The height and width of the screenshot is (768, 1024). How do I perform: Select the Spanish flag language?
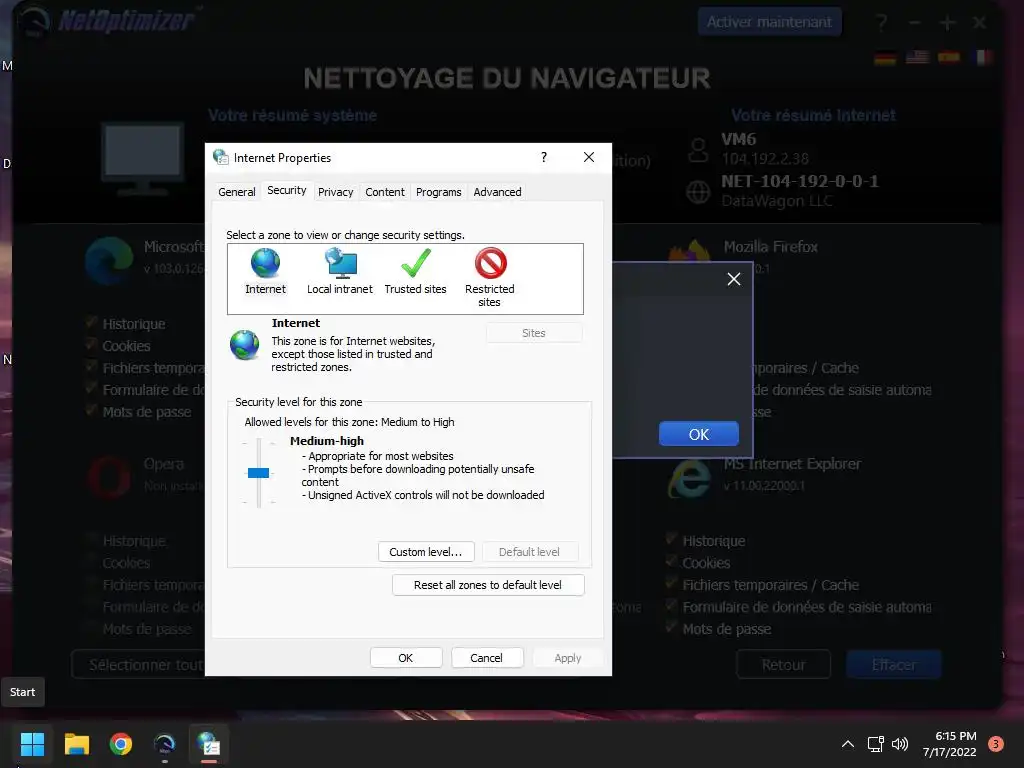tap(949, 57)
